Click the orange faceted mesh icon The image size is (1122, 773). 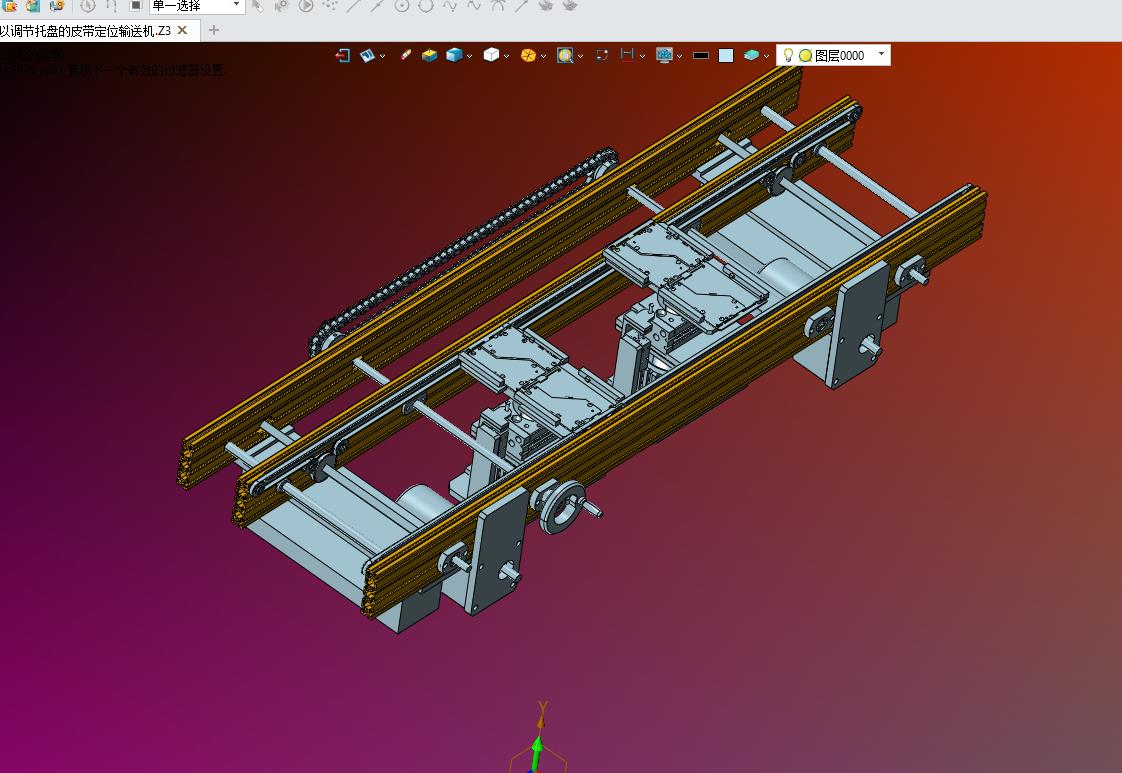[528, 55]
